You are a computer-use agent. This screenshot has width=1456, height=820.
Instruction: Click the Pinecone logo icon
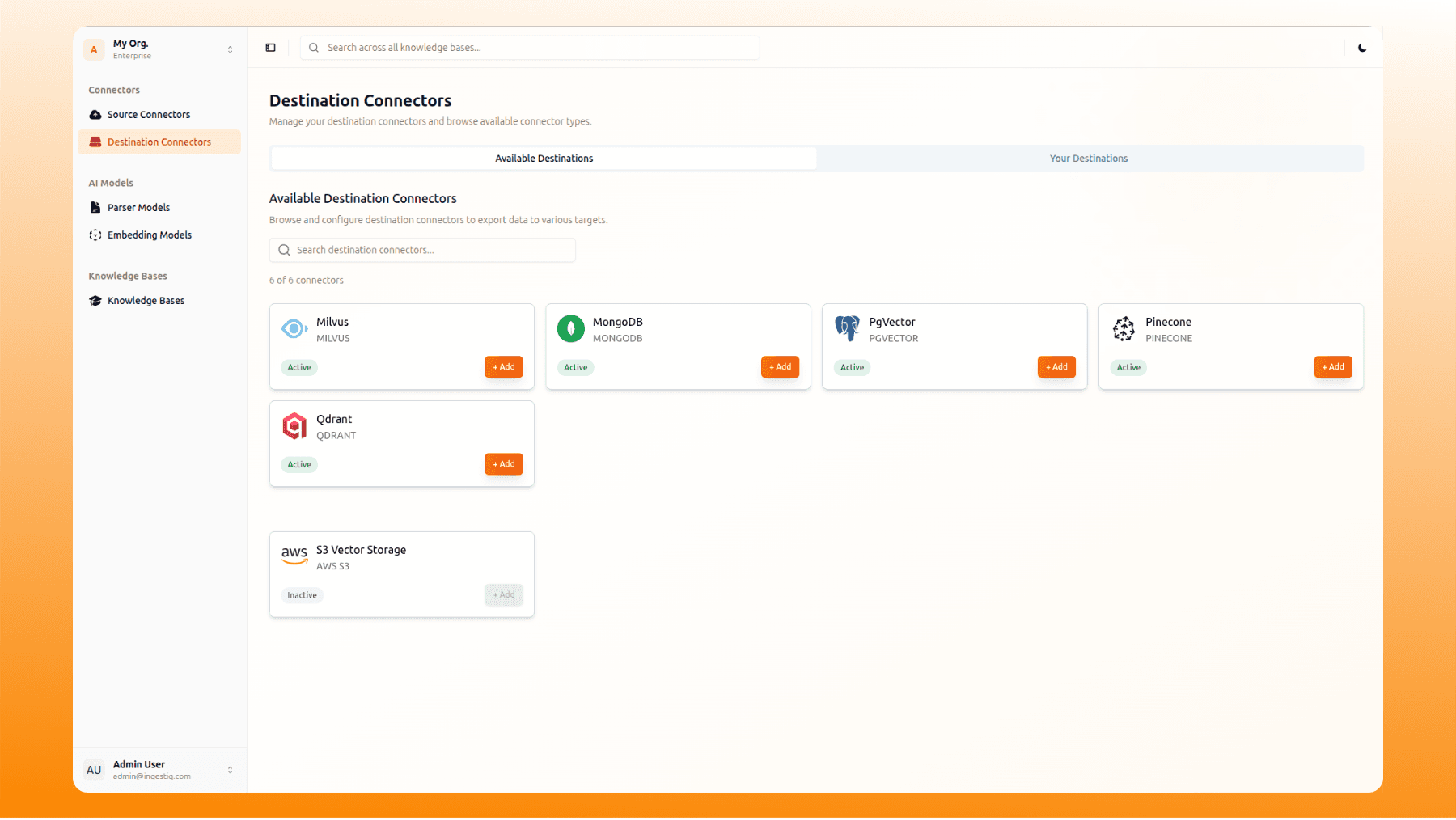click(x=1124, y=329)
